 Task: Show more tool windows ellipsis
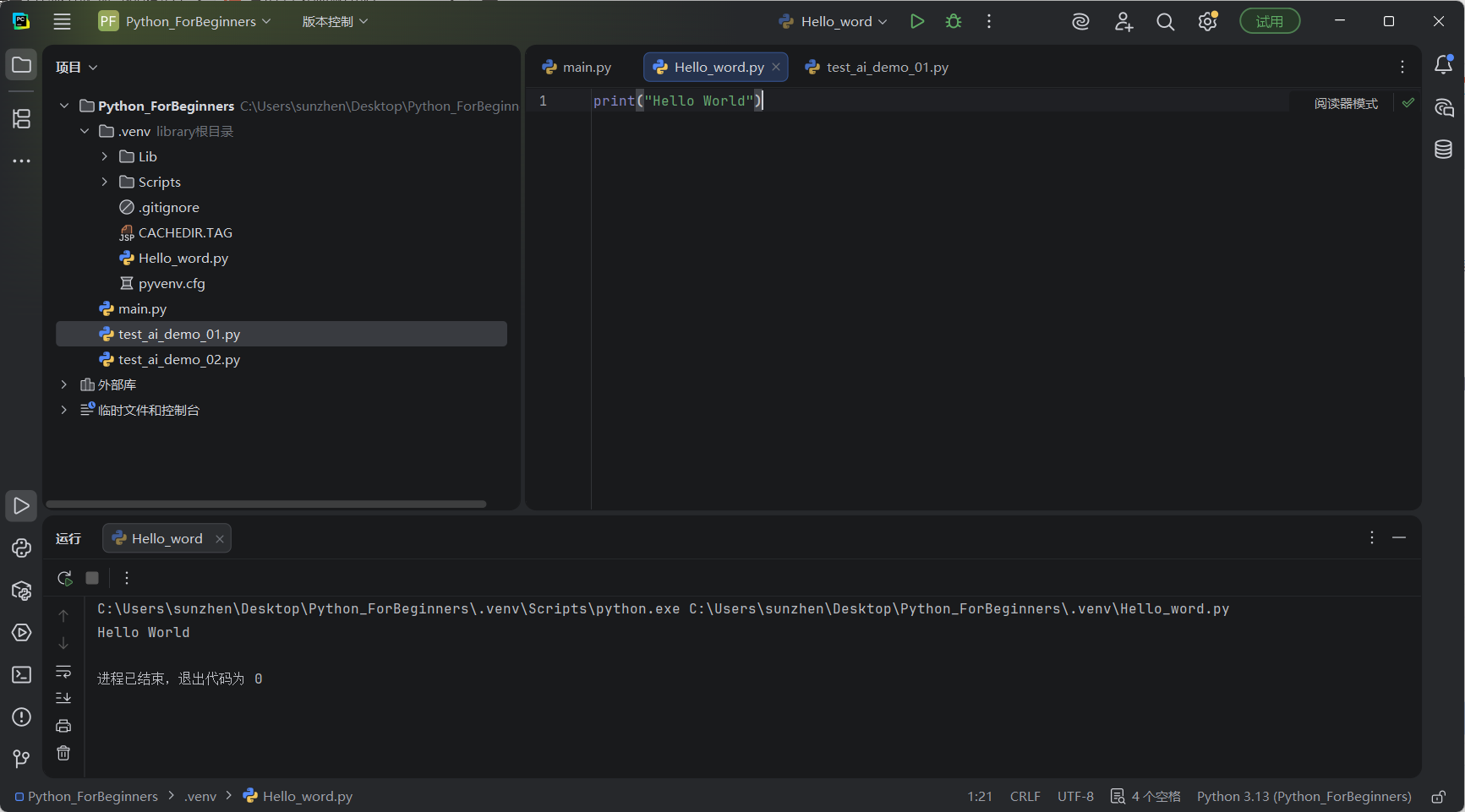(22, 161)
